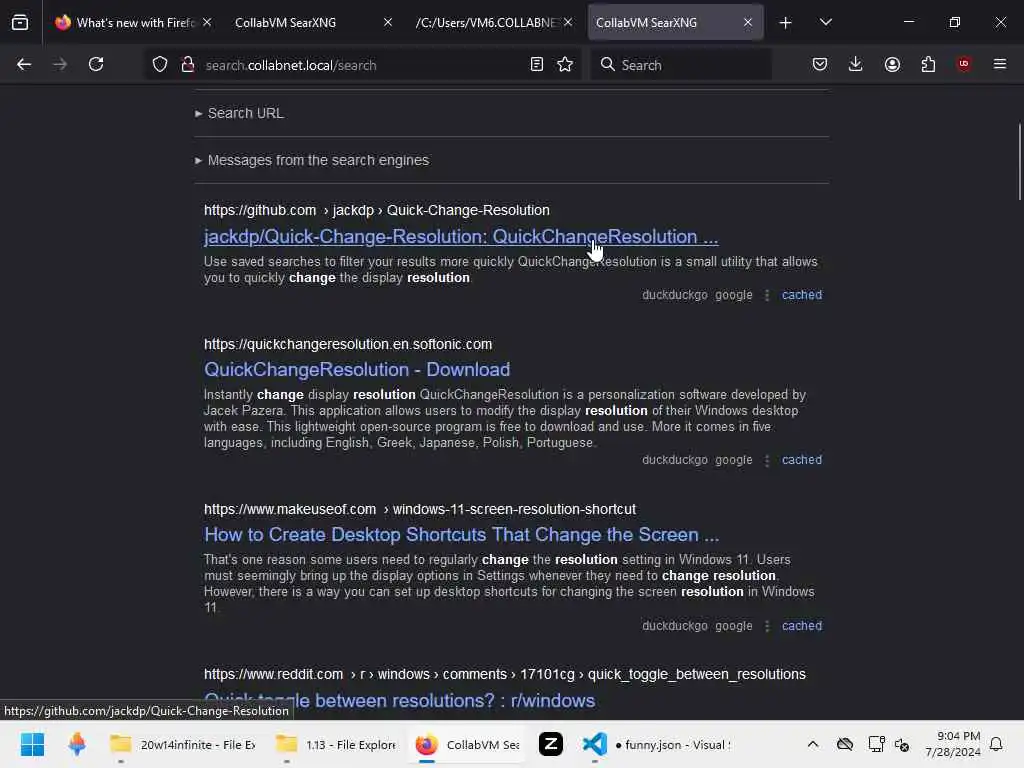Click www.makeuseof.com result URL text

point(420,509)
